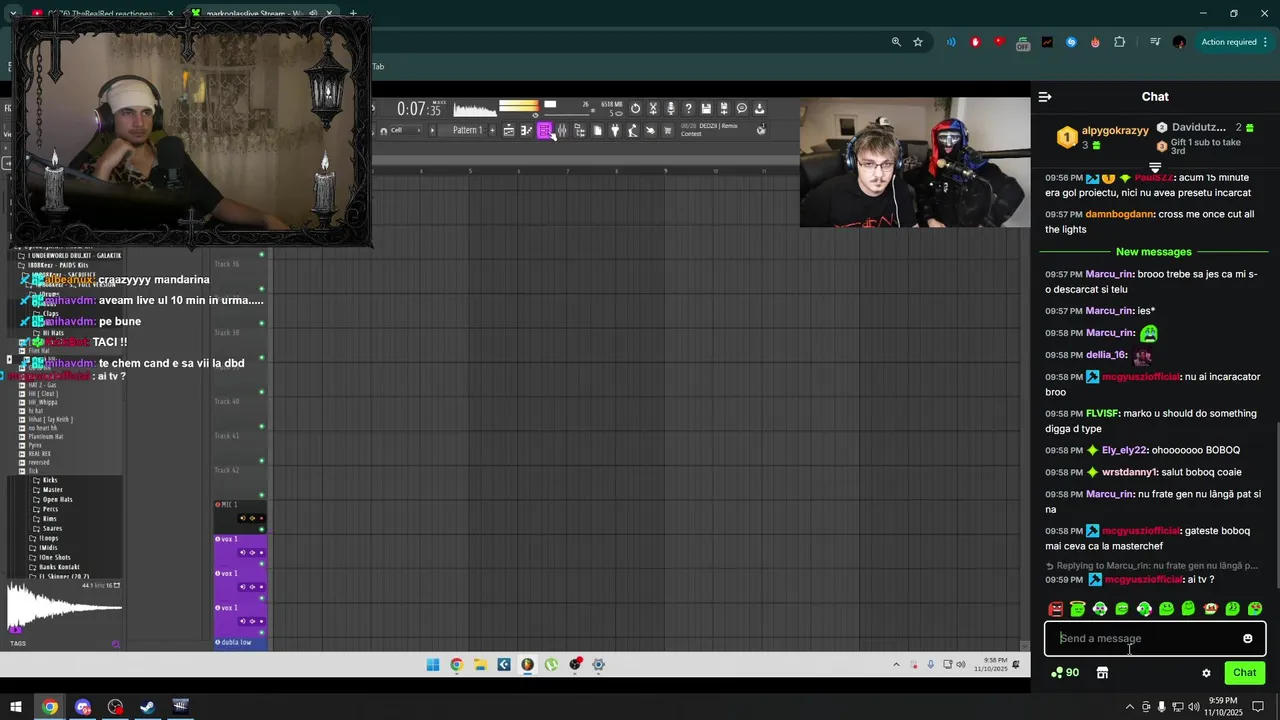Screen dimensions: 1280x720
Task: Bookmark this page with star icon
Action: [918, 42]
